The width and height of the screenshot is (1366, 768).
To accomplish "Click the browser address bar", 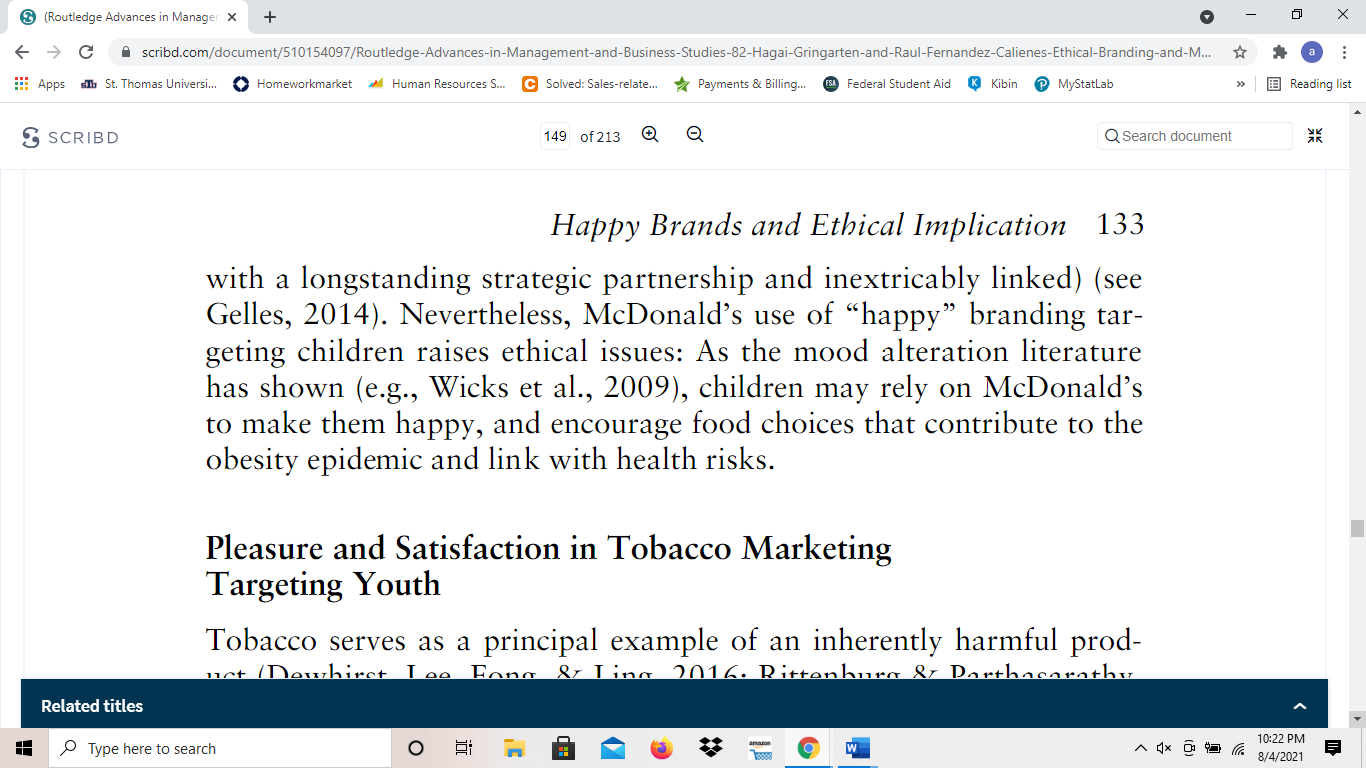I will (x=680, y=52).
